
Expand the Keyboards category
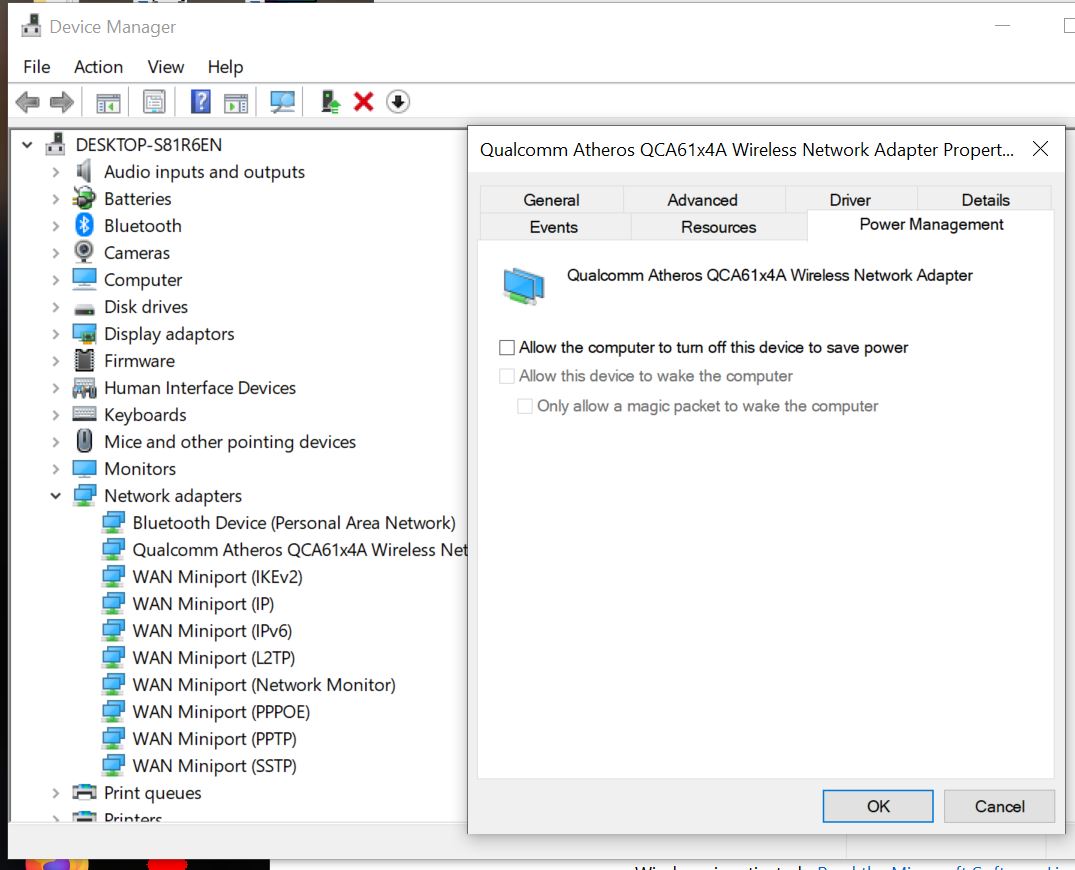(56, 415)
